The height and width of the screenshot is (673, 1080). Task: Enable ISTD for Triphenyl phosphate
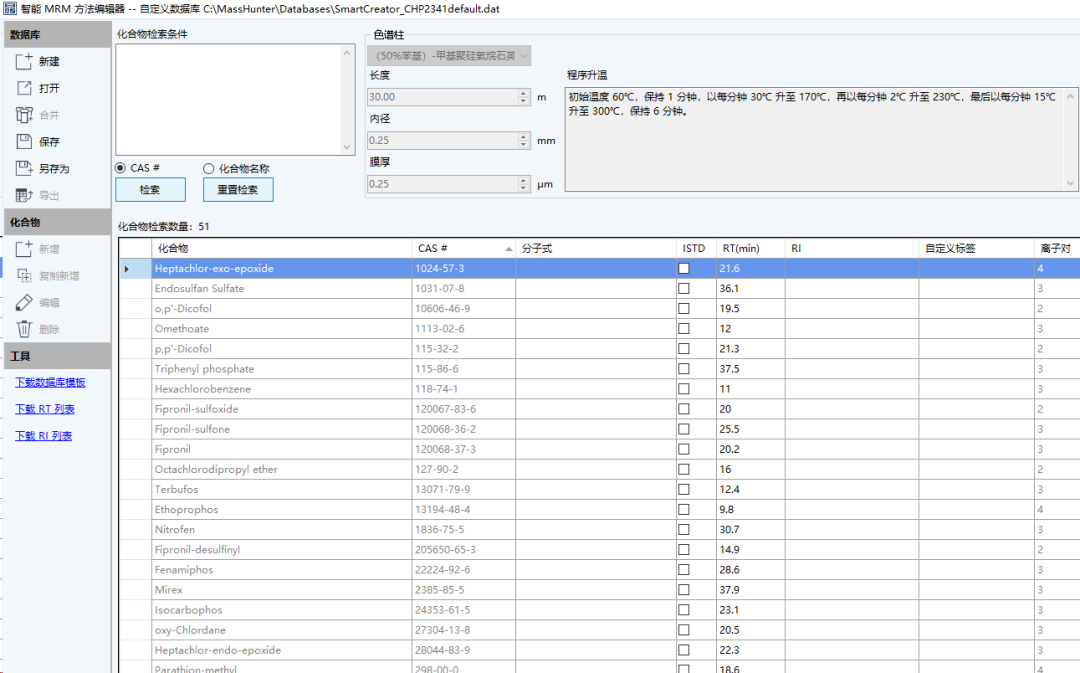(x=684, y=369)
